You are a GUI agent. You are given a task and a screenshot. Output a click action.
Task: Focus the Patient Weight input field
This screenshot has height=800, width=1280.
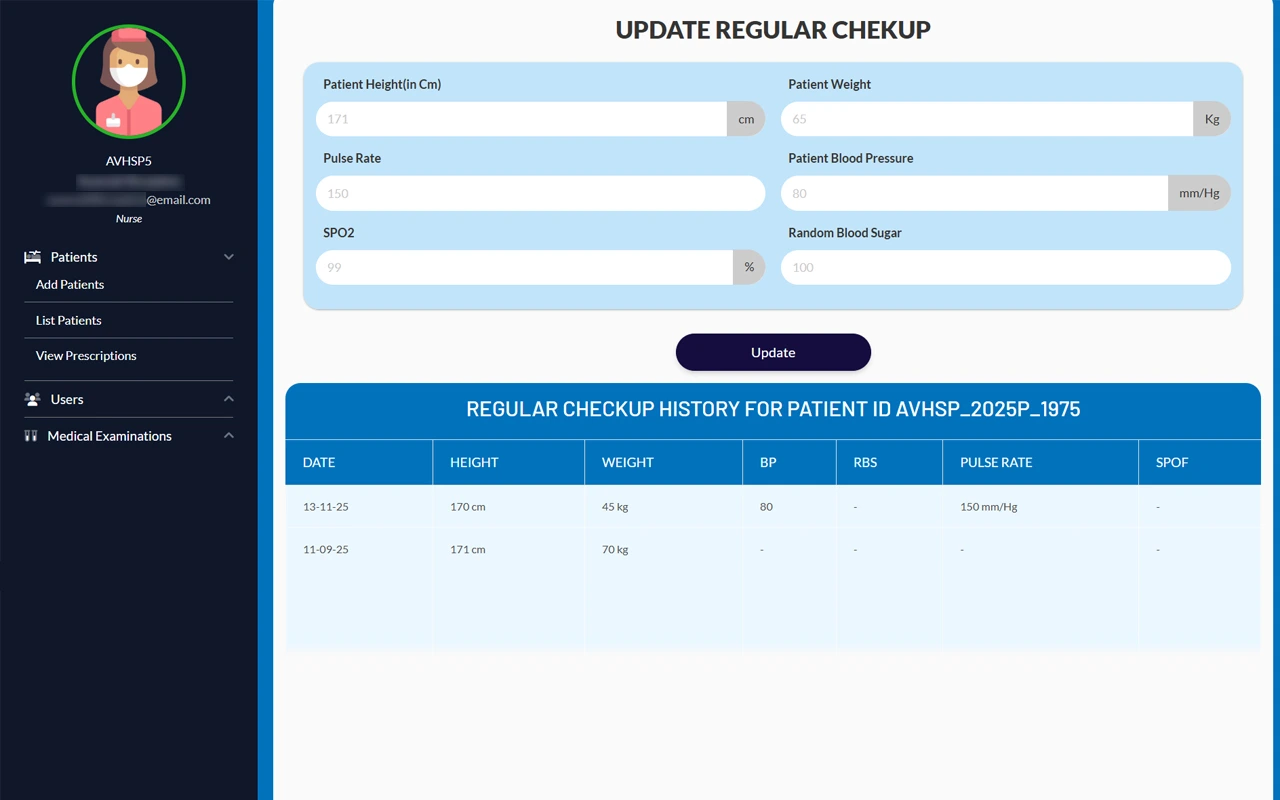click(986, 119)
